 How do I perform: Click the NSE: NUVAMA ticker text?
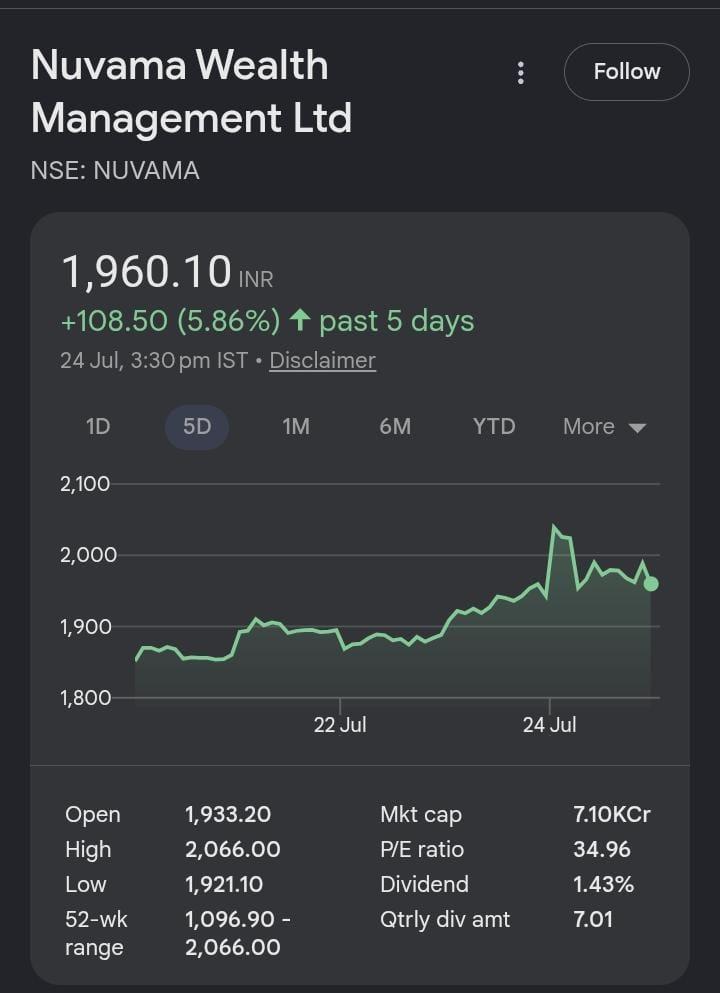click(115, 170)
